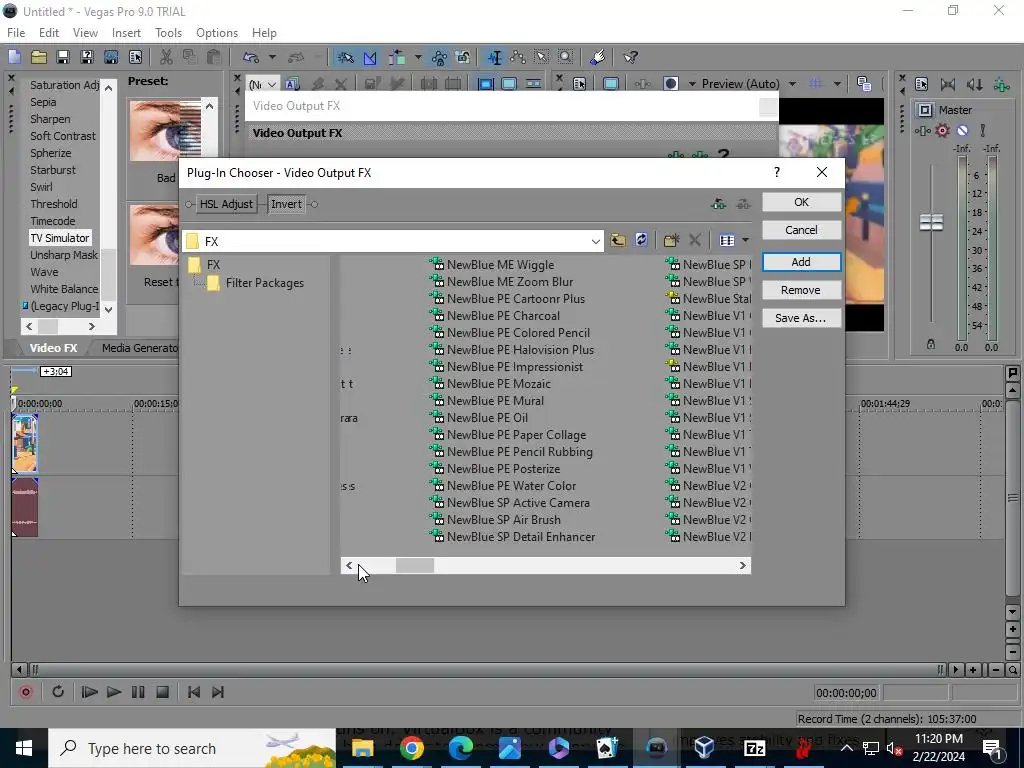Open the preview overlays grid dropdown arrow
Image resolution: width=1024 pixels, height=768 pixels.
click(837, 84)
